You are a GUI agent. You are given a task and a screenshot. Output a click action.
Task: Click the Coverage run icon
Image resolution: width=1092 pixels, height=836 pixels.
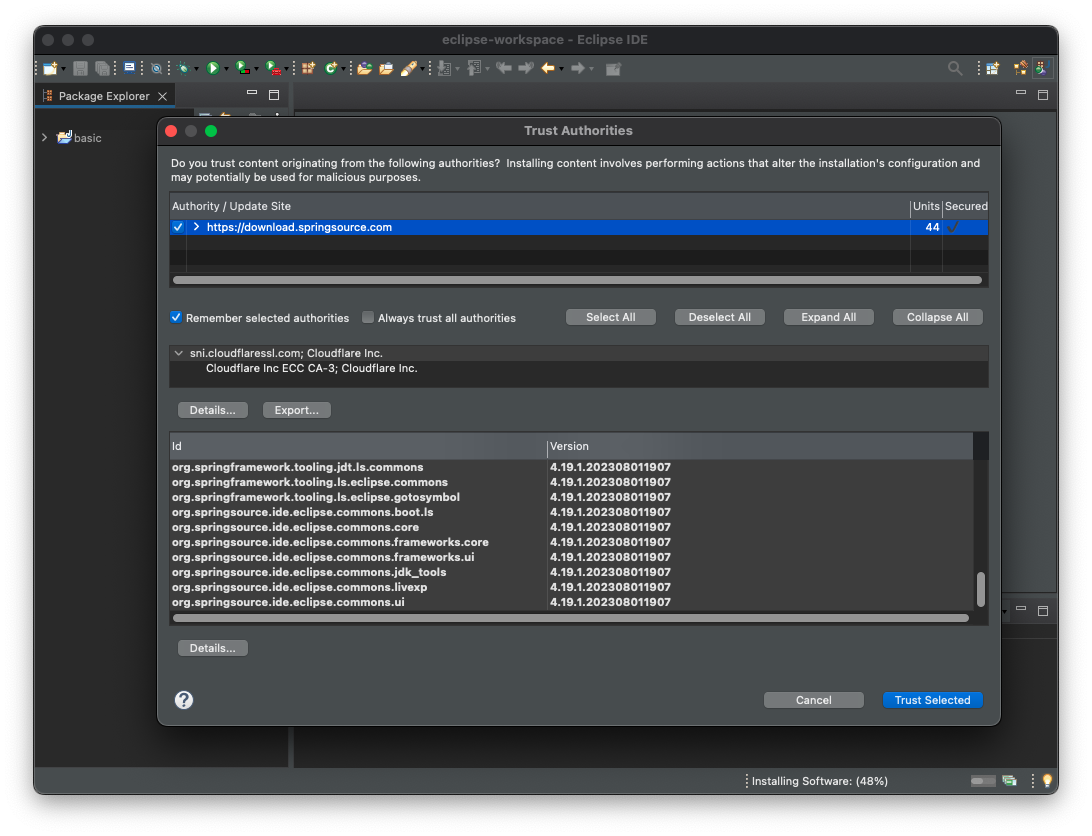pyautogui.click(x=242, y=68)
